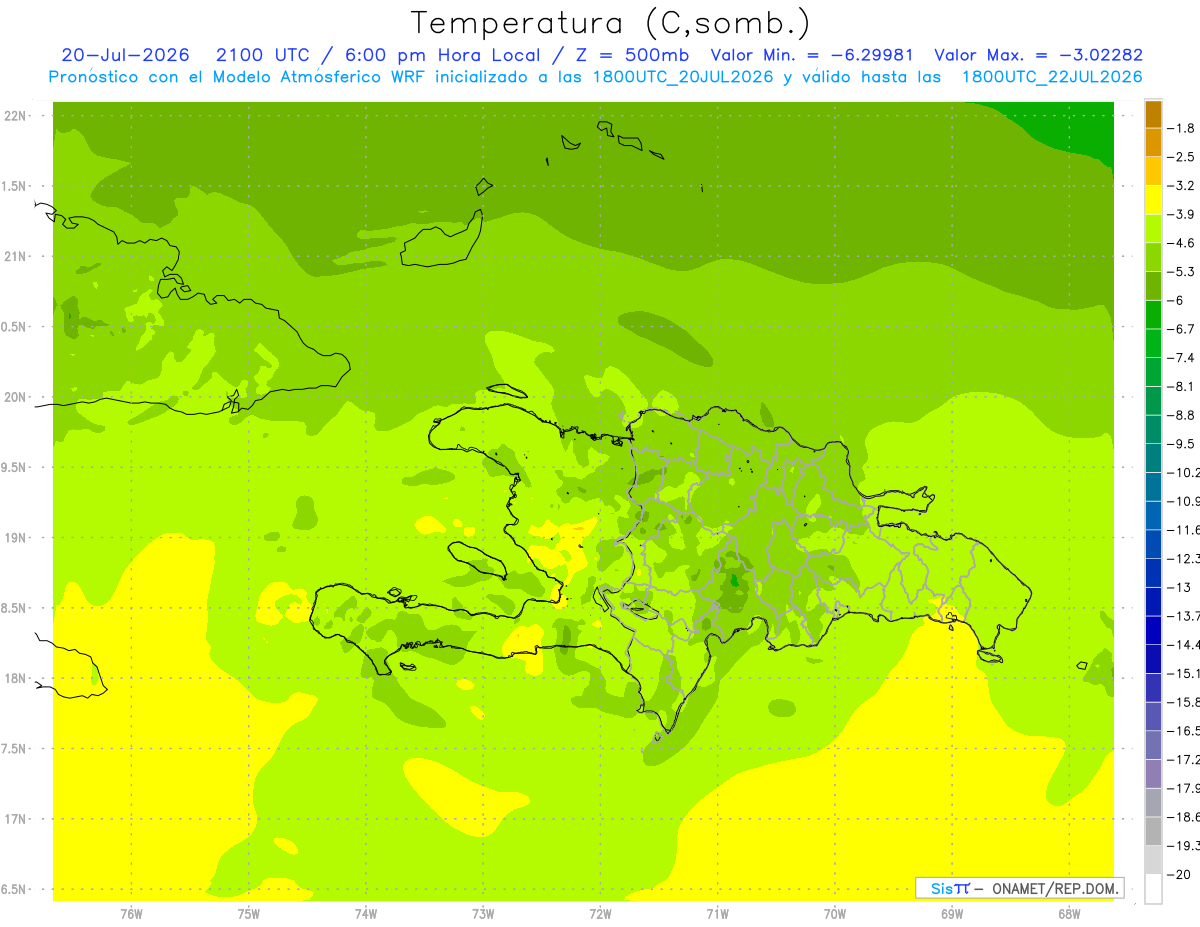Click the '-5.3' colorbar value
1200x927 pixels.
1182,272
